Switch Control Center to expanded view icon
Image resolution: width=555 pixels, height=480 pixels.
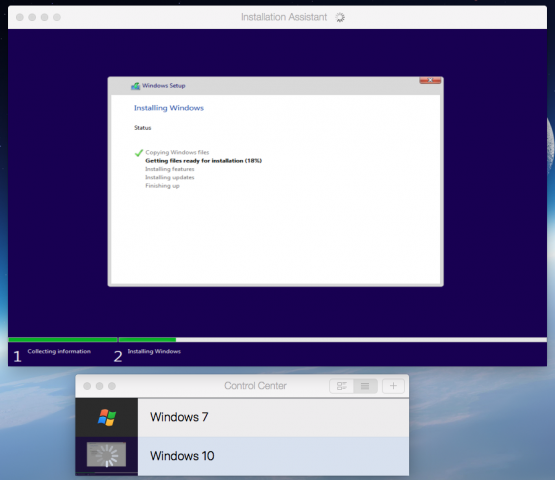tap(342, 386)
